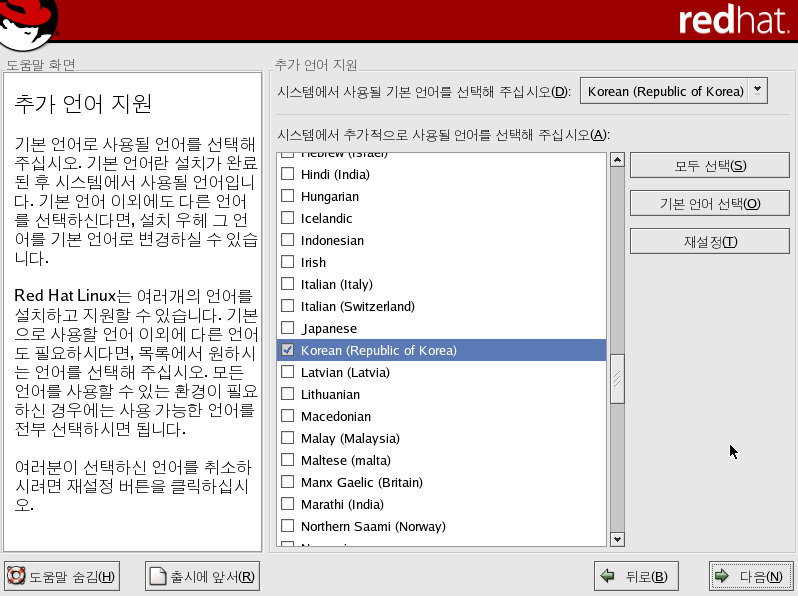Select Northern Saami (Norway) row text

click(x=373, y=526)
